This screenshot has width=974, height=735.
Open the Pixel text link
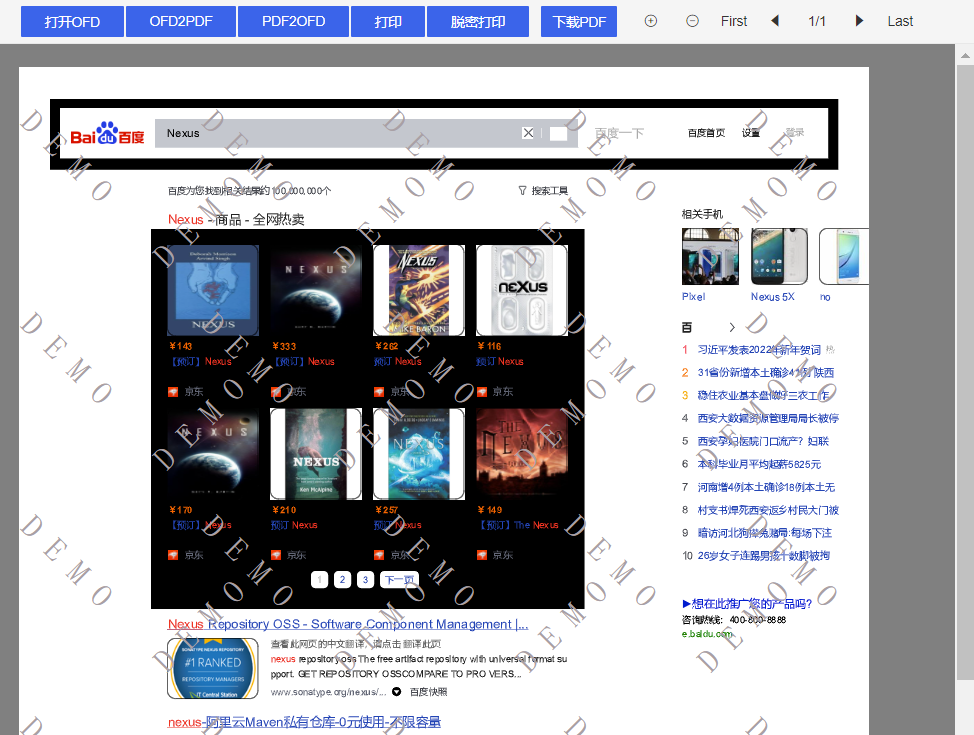point(694,297)
